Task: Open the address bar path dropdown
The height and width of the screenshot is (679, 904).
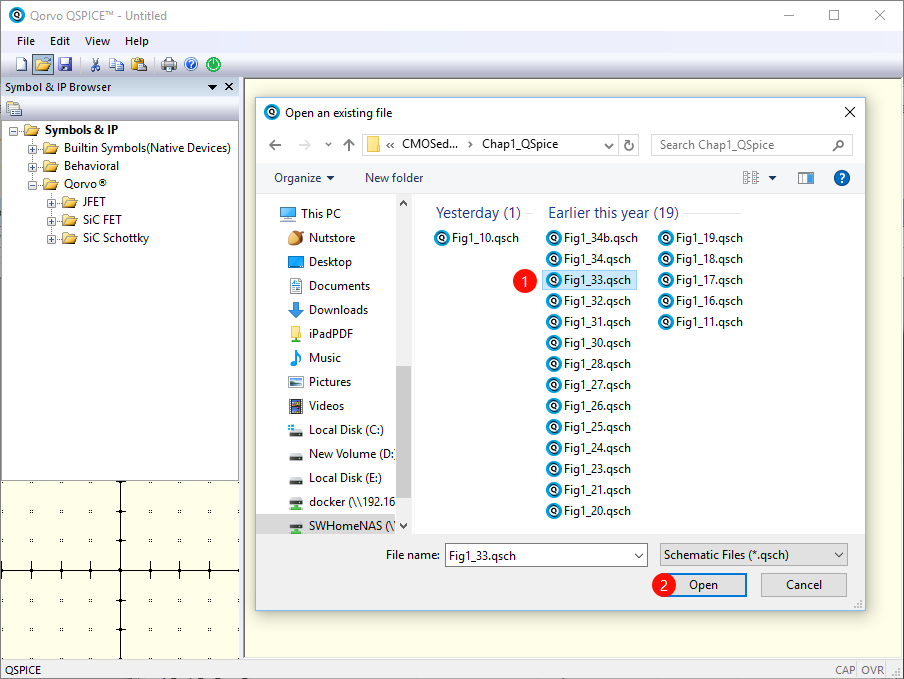Action: (x=608, y=146)
